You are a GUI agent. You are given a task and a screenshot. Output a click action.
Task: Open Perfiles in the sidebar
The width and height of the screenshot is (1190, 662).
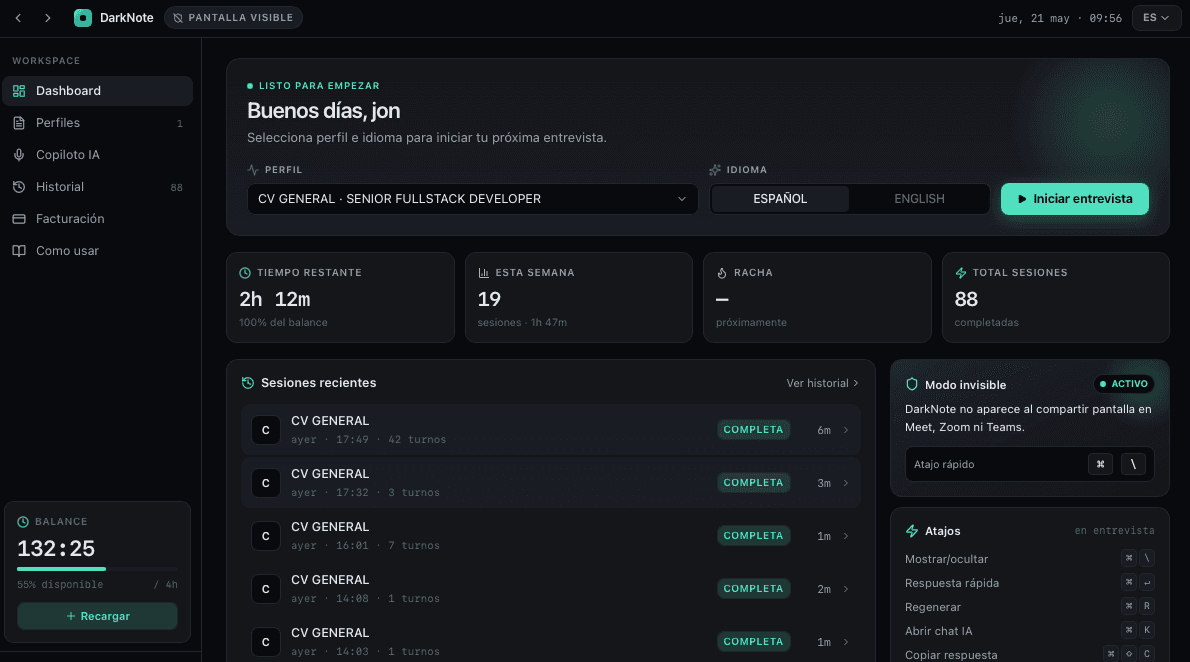coord(97,122)
